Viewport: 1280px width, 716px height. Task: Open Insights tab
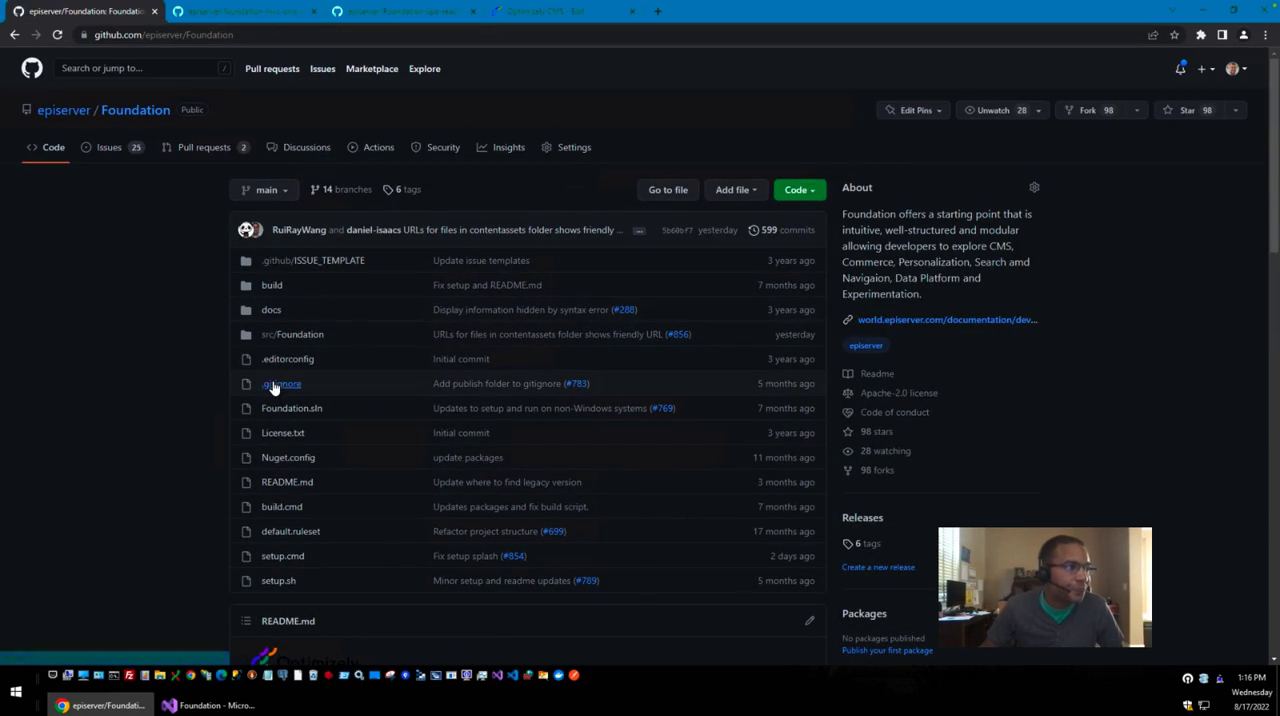[x=500, y=147]
